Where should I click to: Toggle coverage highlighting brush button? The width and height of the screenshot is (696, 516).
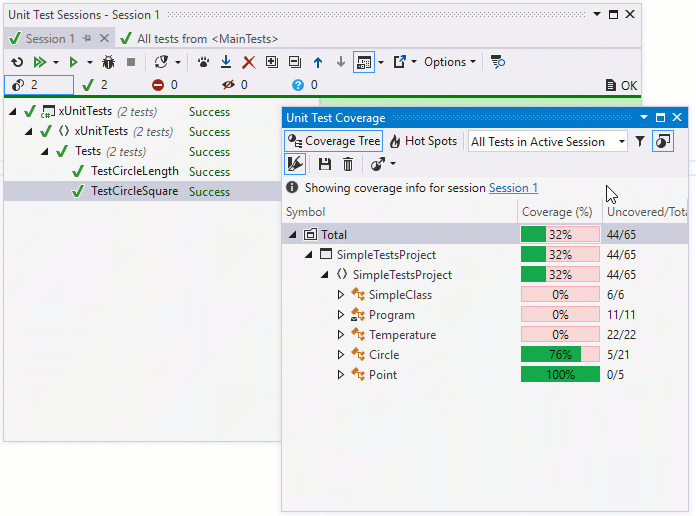tap(296, 164)
